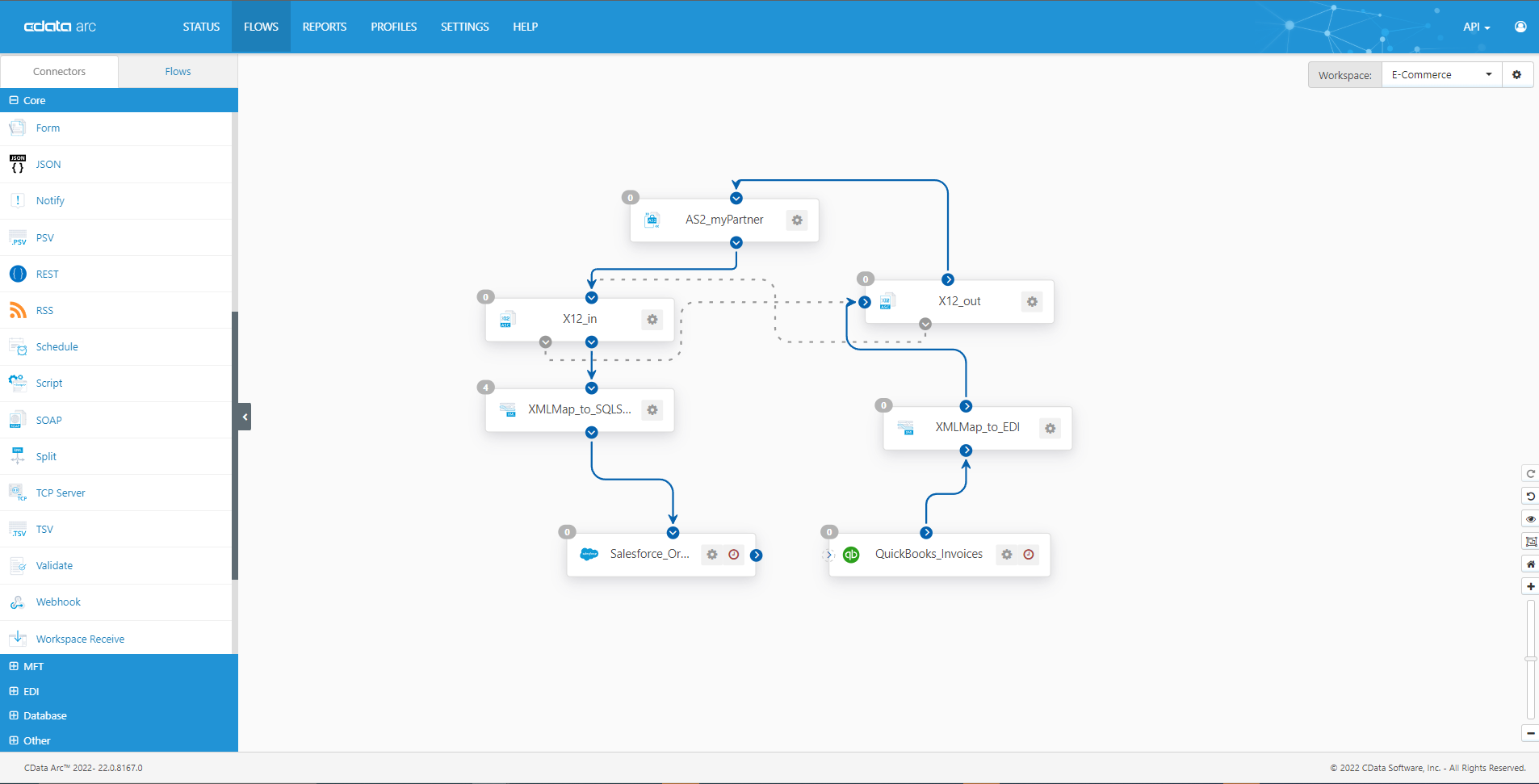Open the REST connector in Core
The image size is (1539, 784).
[x=46, y=274]
